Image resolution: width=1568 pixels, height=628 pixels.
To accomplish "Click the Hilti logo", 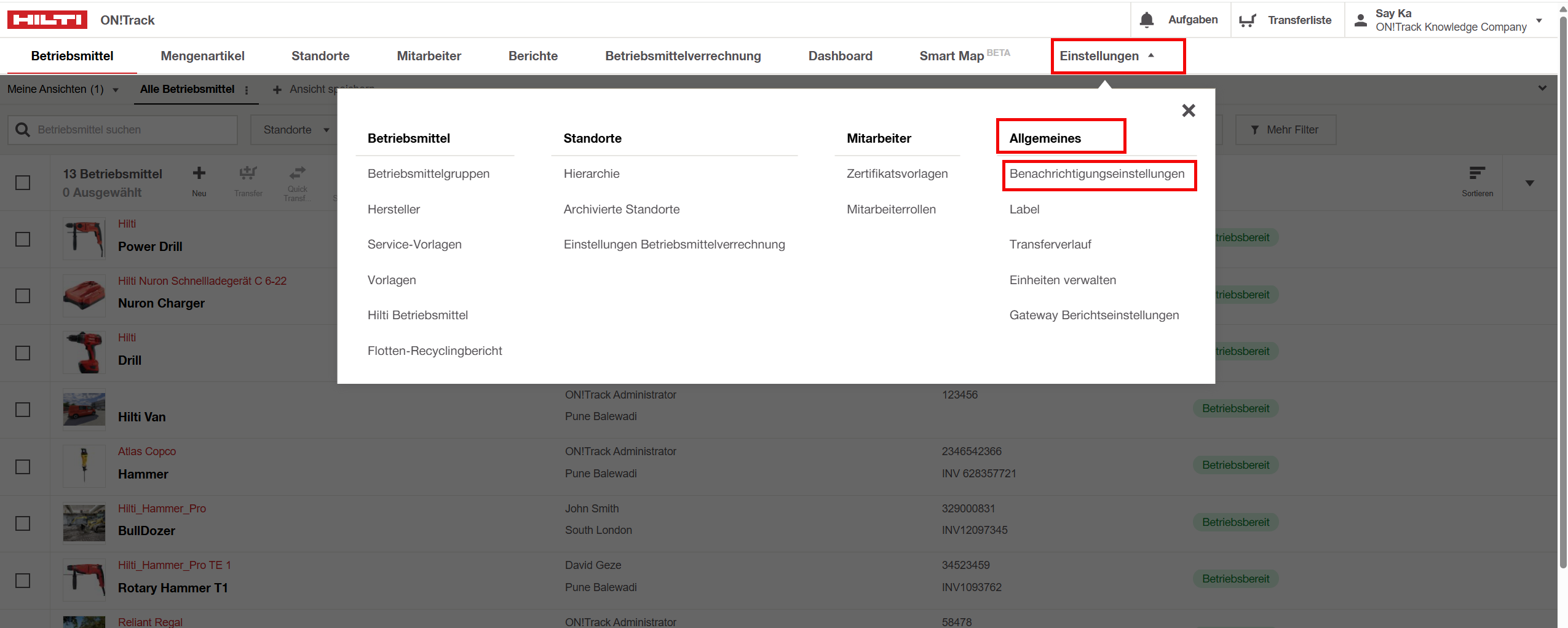I will [47, 20].
